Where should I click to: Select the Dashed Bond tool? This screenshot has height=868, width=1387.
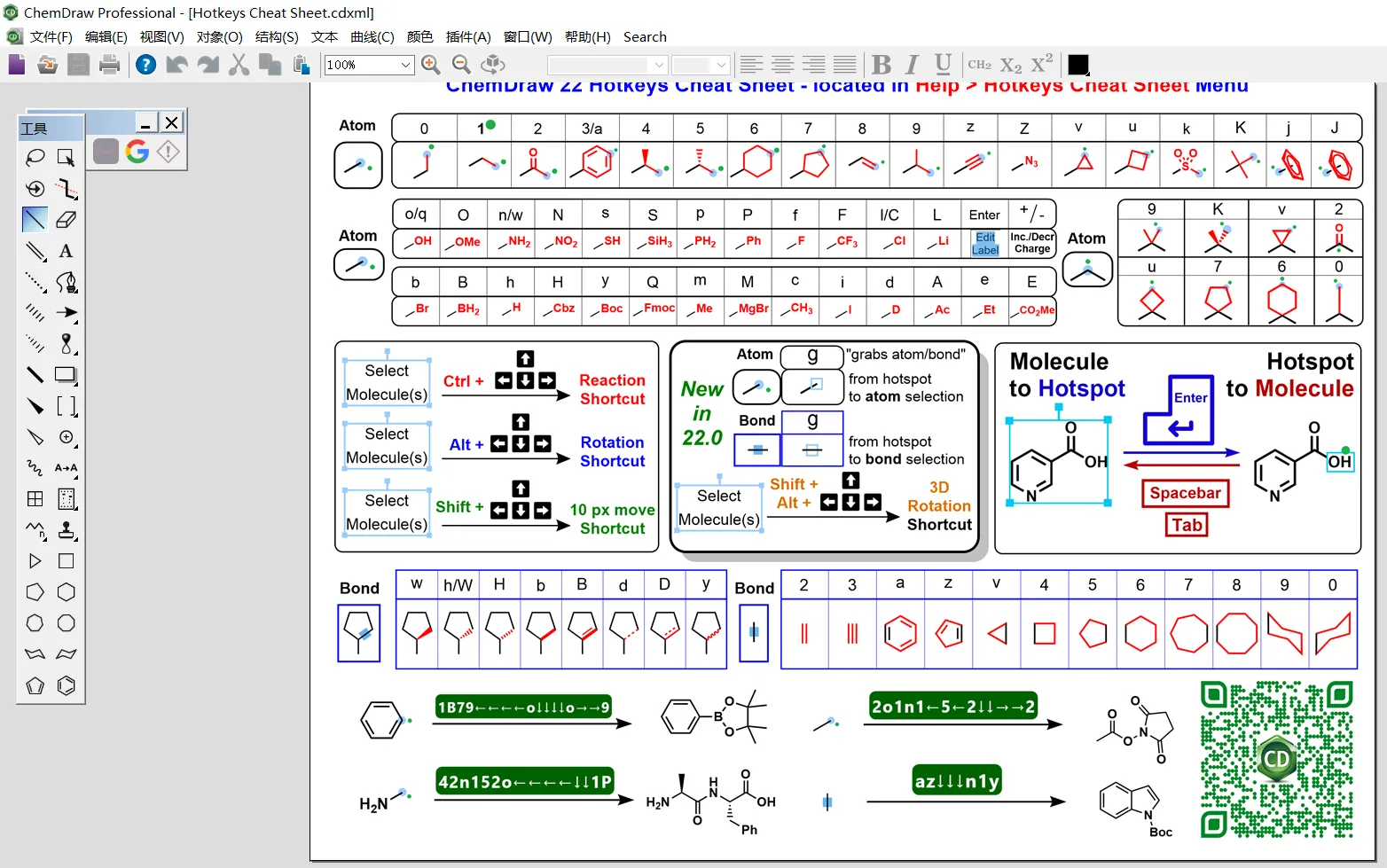(35, 282)
